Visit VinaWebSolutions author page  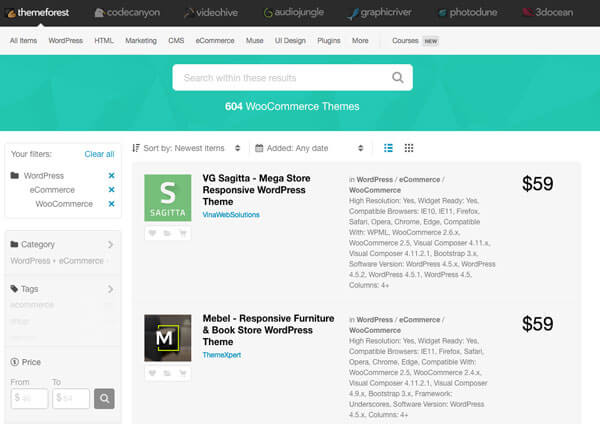point(231,215)
